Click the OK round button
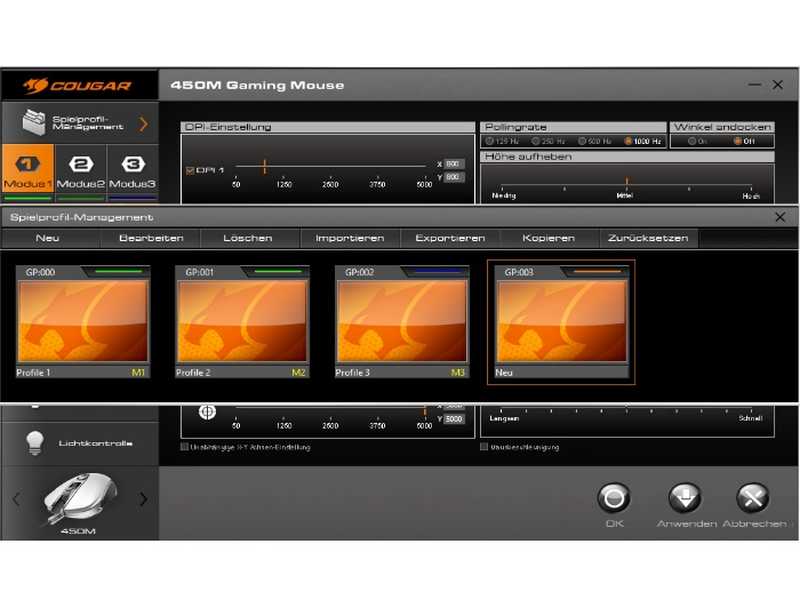Viewport: 800px width, 600px height. 614,498
